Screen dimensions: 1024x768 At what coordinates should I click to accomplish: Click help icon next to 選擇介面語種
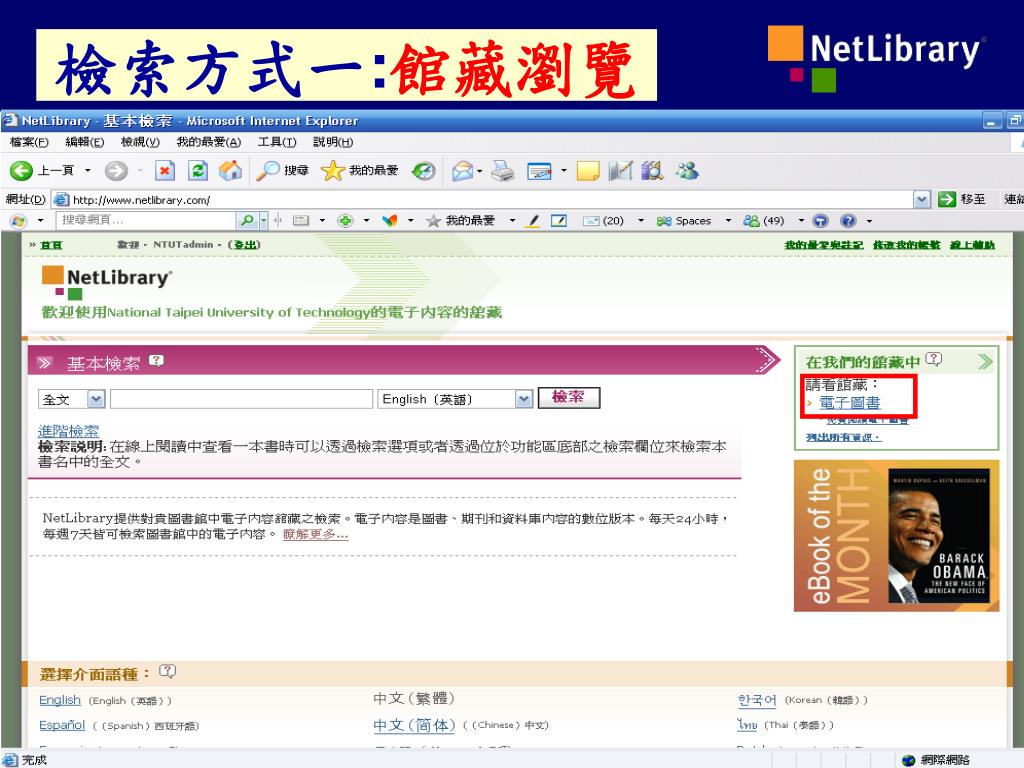click(168, 671)
